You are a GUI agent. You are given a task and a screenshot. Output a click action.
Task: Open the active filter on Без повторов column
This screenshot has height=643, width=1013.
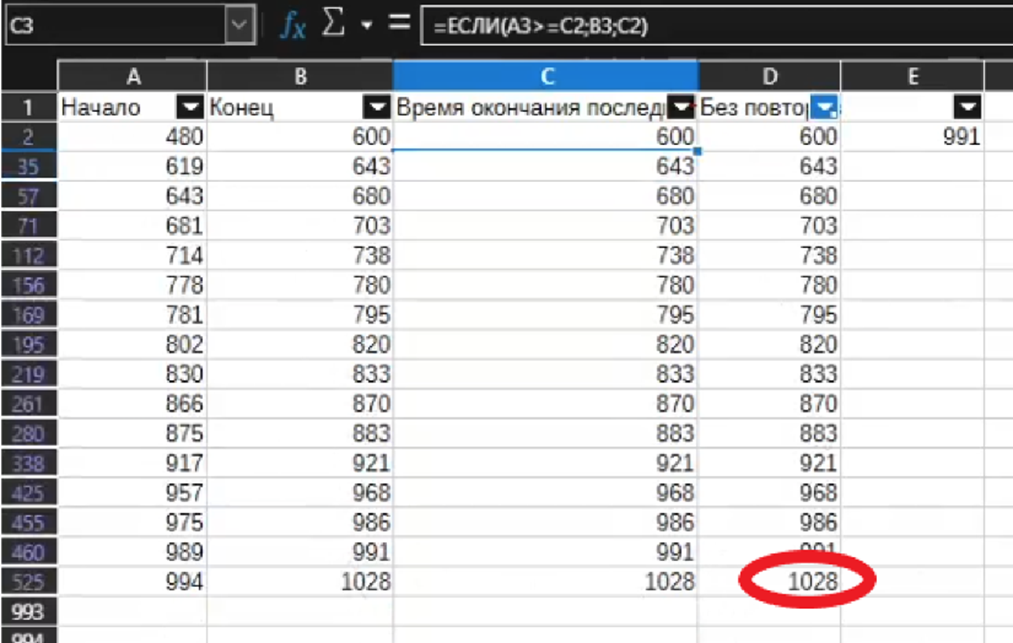click(x=823, y=108)
